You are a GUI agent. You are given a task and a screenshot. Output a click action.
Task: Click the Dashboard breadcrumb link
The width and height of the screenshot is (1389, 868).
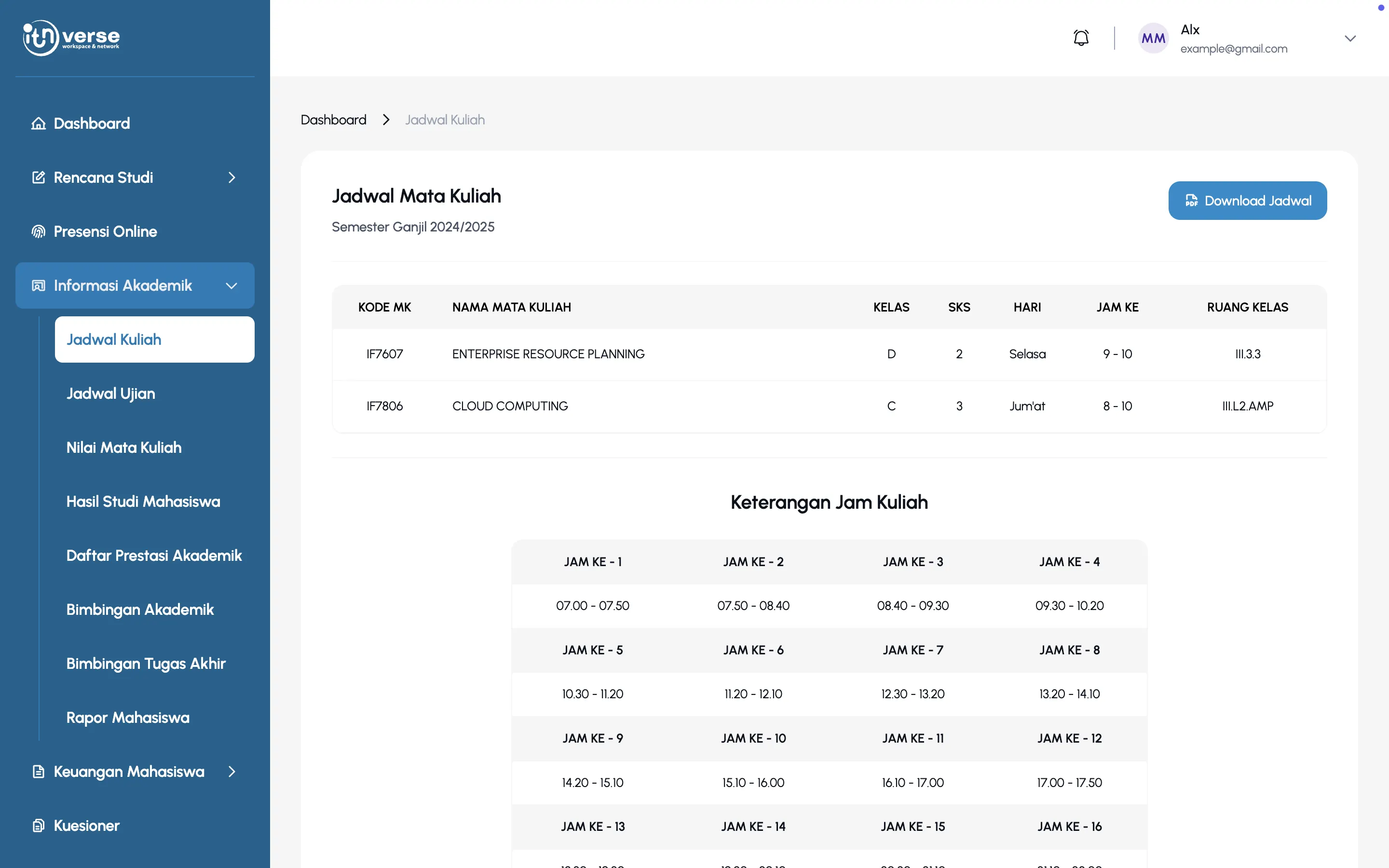[333, 120]
